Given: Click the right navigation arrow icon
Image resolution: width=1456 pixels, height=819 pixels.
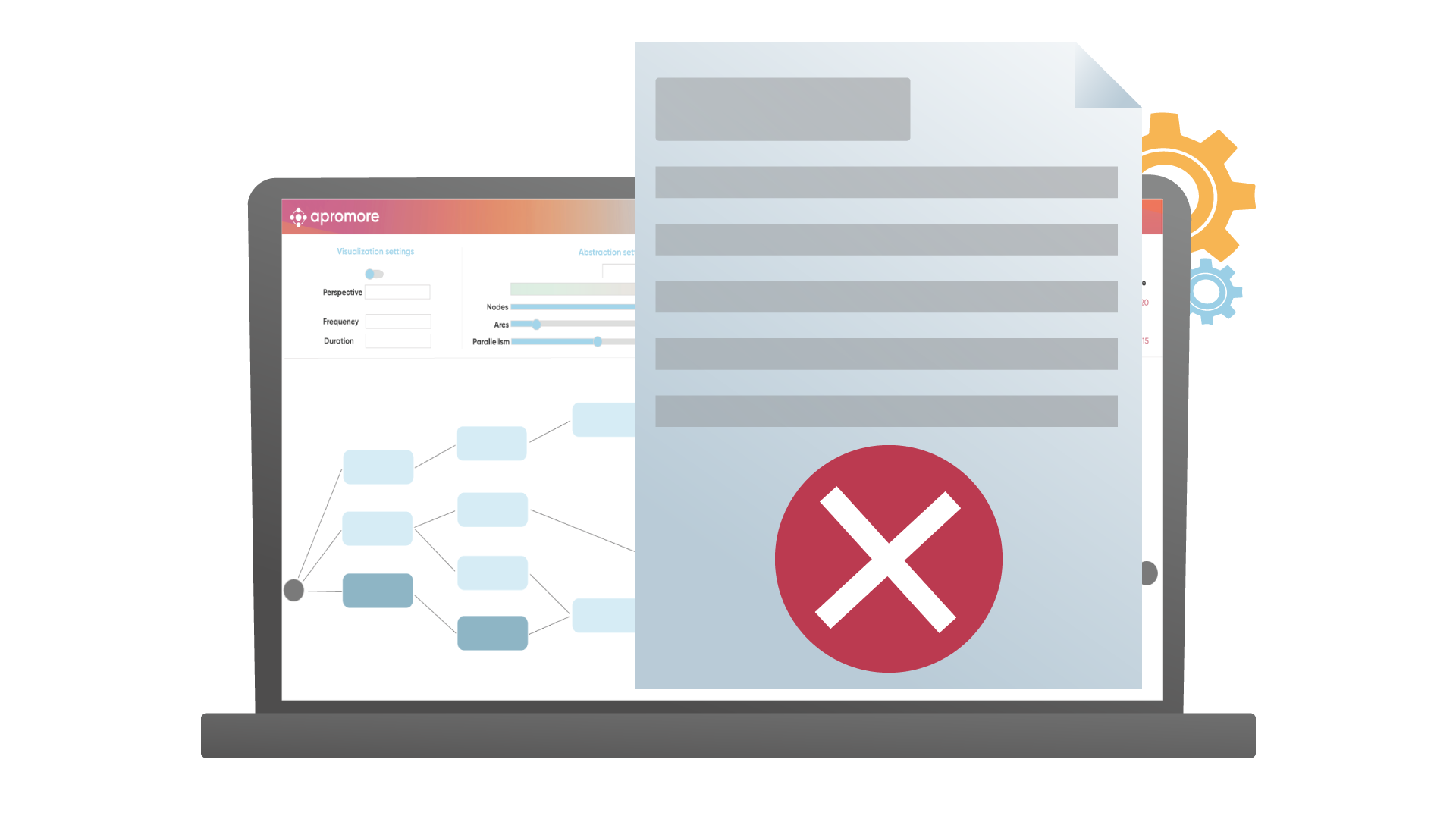Looking at the screenshot, I should (x=1150, y=573).
